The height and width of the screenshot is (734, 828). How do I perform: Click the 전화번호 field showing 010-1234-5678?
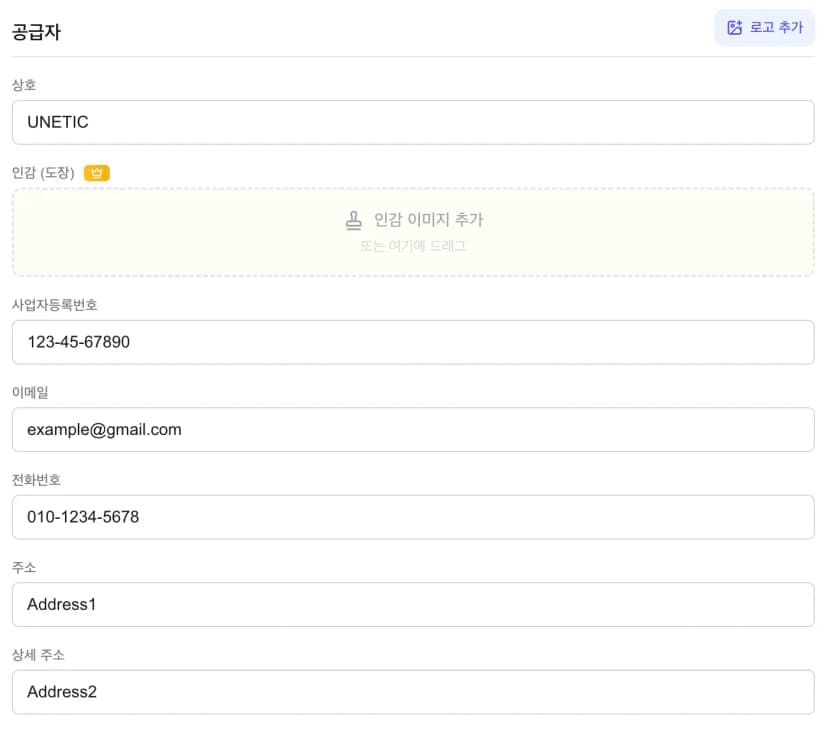pos(413,517)
